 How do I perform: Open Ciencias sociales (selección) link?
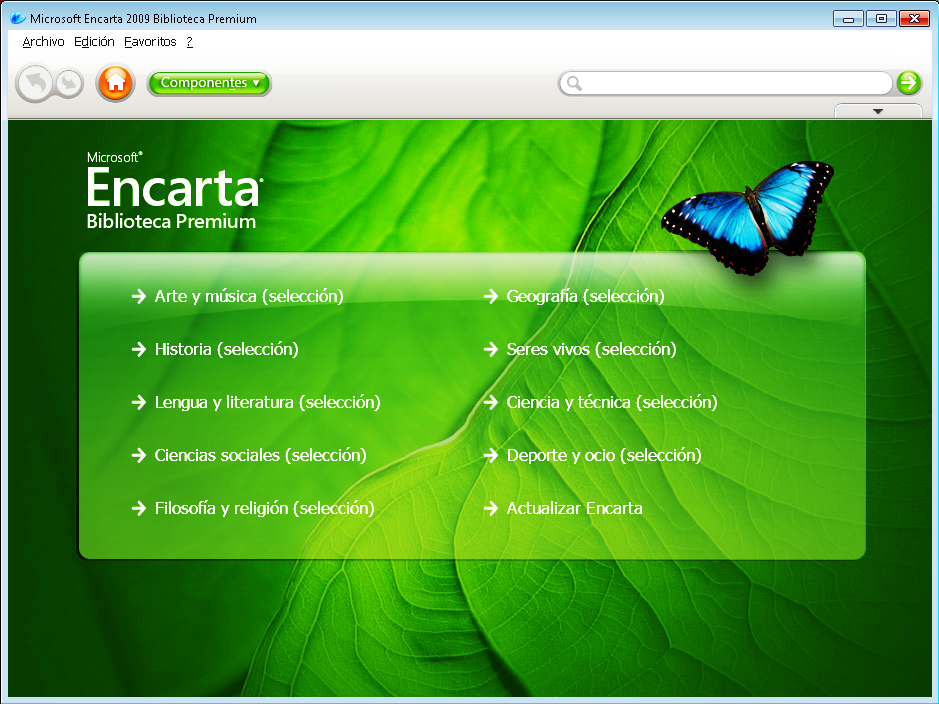point(261,456)
